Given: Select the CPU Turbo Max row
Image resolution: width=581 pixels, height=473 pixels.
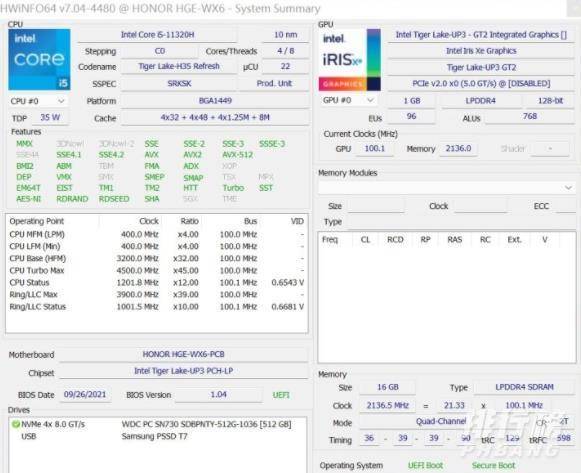Looking at the screenshot, I should pos(157,270).
